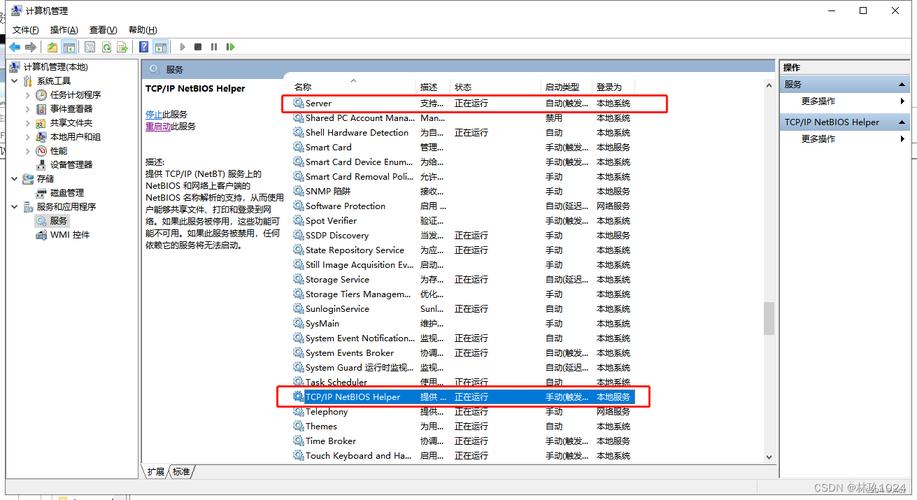The width and height of the screenshot is (917, 500).
Task: Select WMI Control in the tree
Action: tap(63, 235)
